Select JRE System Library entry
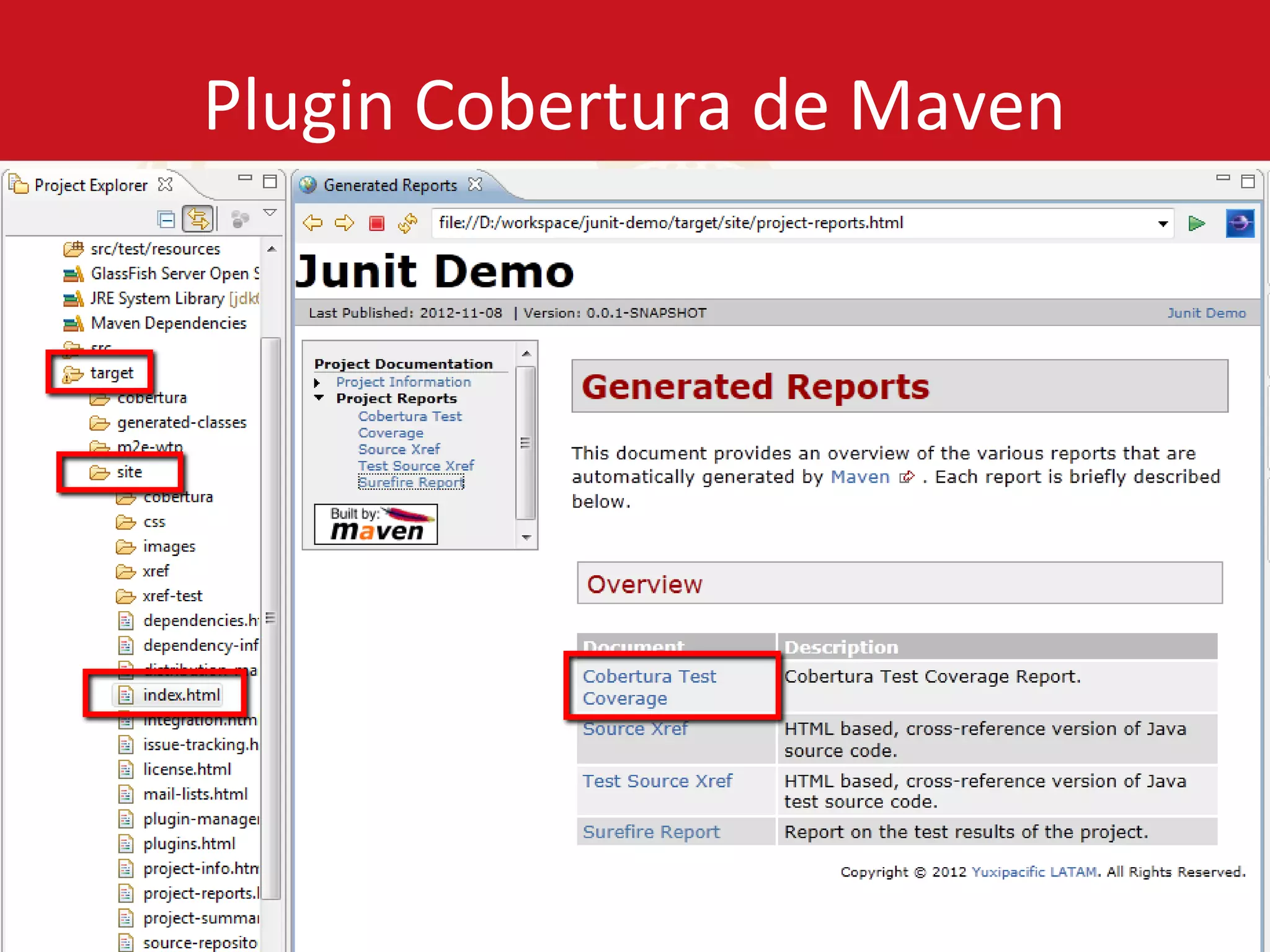 tap(161, 298)
